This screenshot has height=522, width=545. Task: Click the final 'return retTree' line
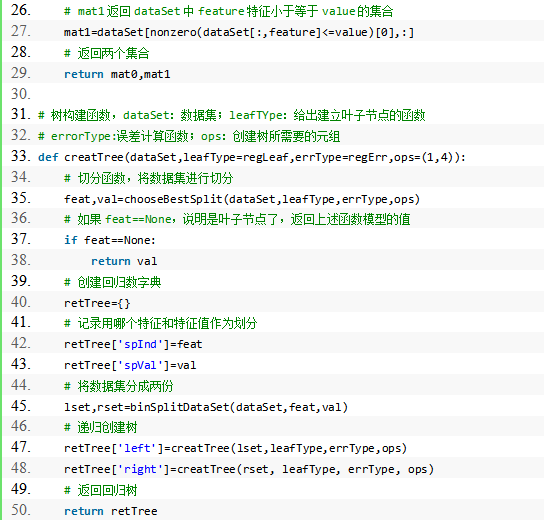111,511
